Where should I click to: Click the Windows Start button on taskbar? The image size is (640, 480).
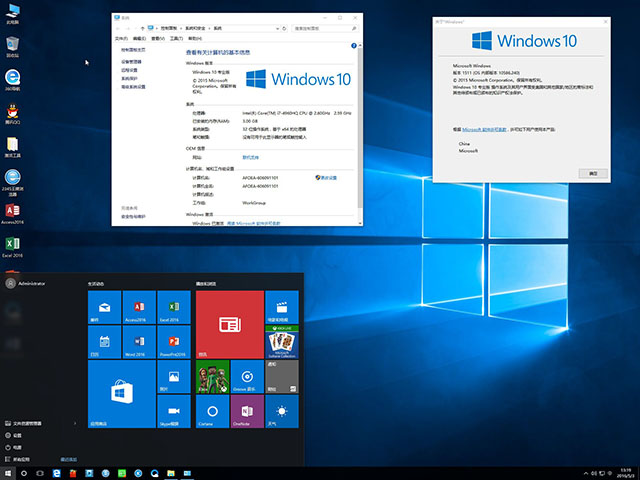[x=8, y=471]
